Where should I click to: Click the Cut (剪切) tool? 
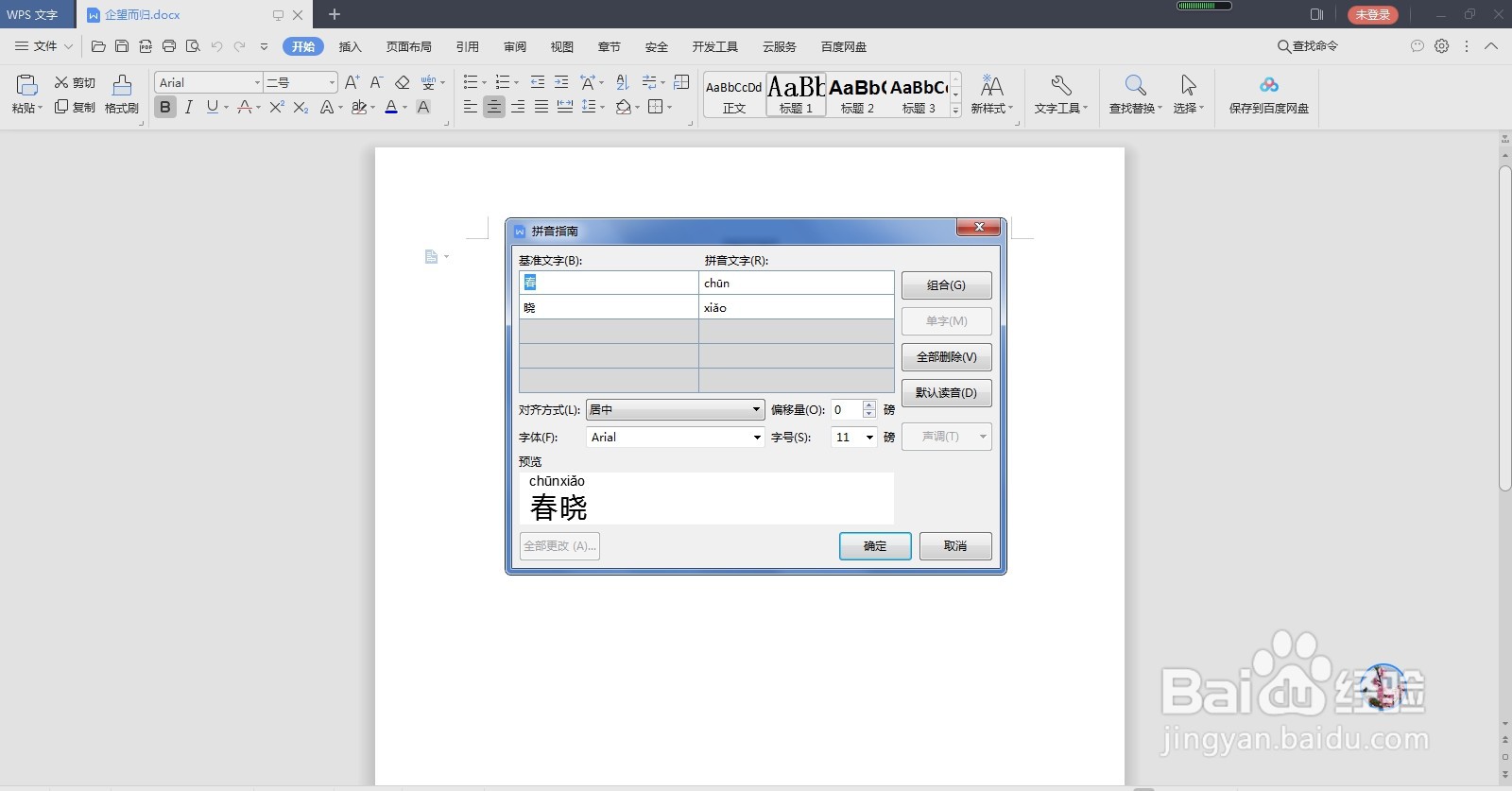[x=75, y=83]
